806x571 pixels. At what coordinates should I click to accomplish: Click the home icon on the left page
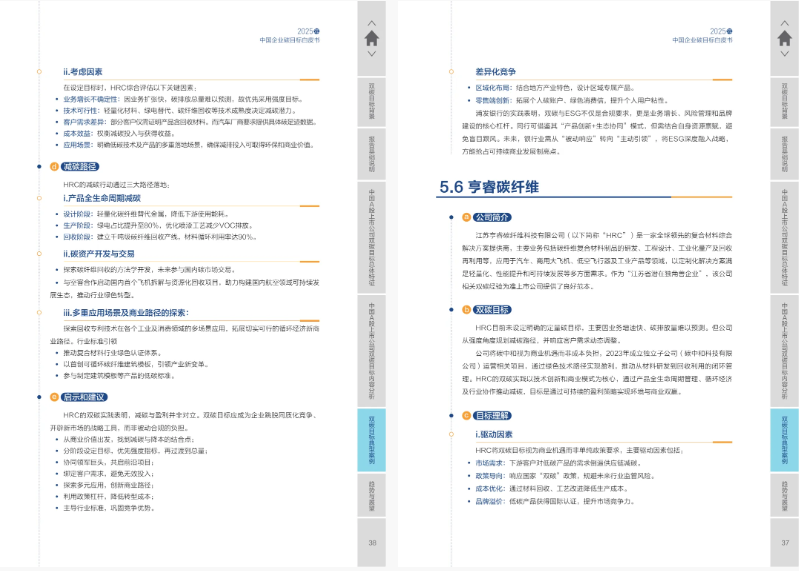[372, 38]
